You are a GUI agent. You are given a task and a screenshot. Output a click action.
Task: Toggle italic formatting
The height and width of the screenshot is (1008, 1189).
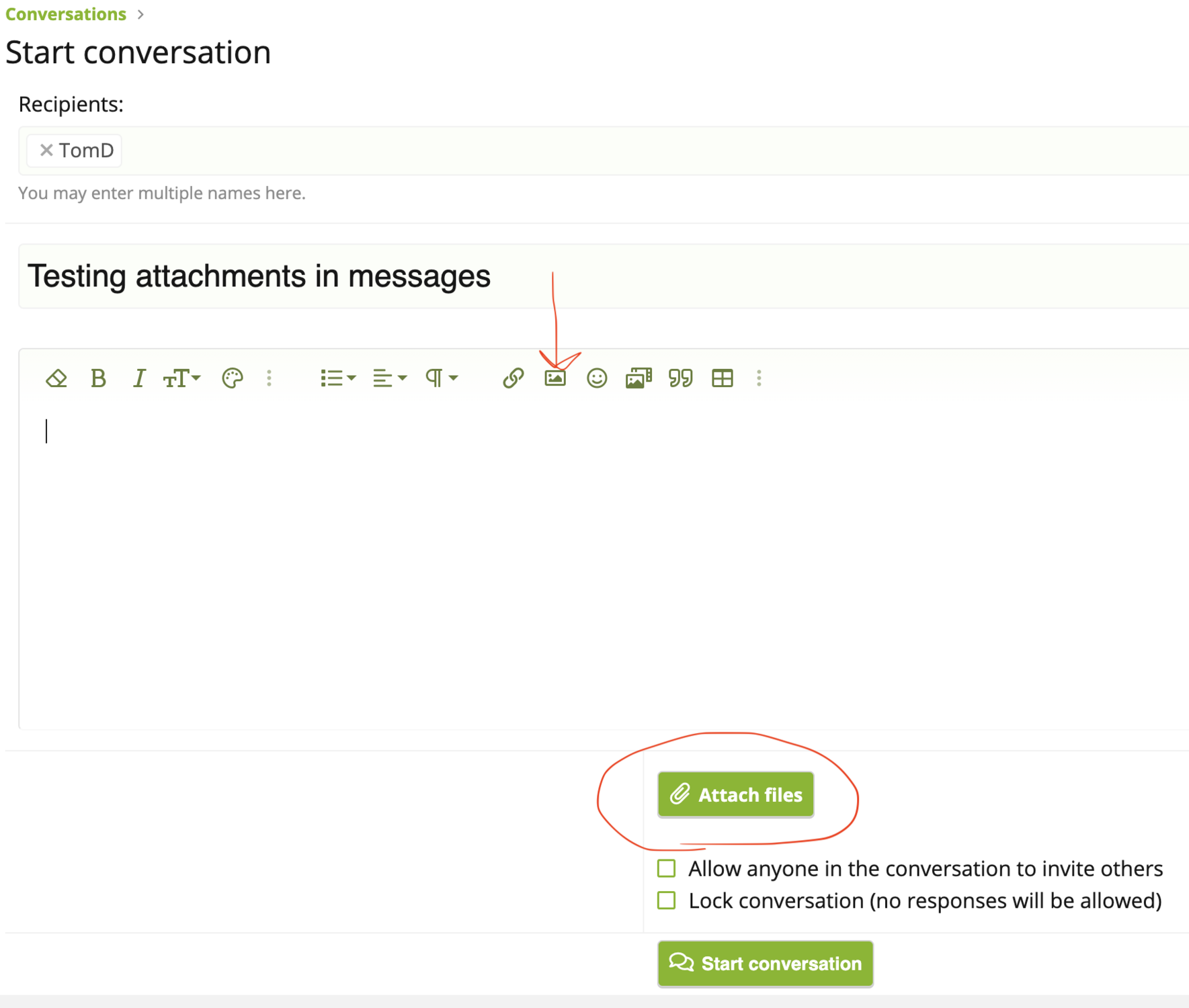(x=139, y=378)
